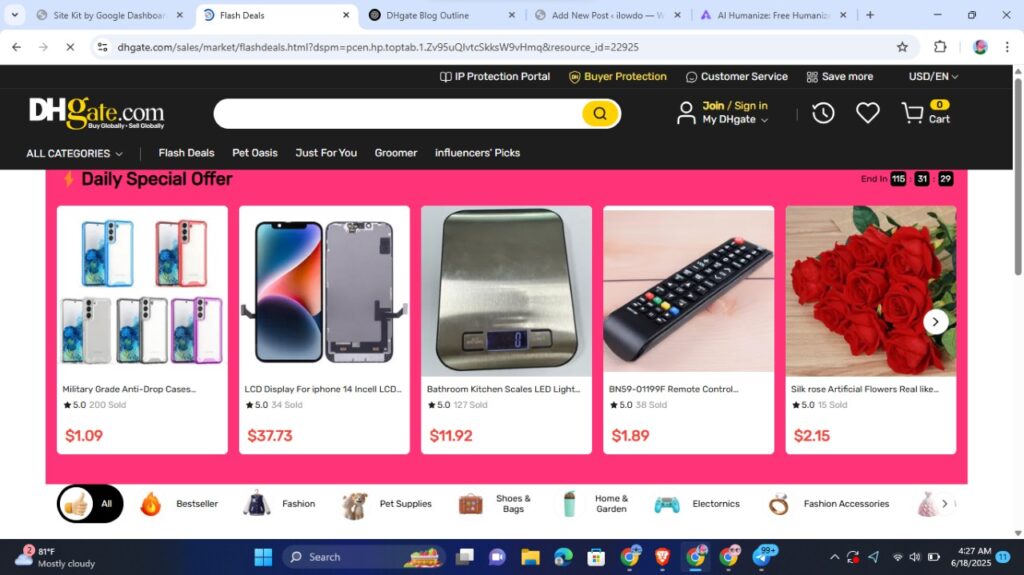This screenshot has height=575, width=1024.
Task: Open the browsing history clock icon
Action: [823, 113]
